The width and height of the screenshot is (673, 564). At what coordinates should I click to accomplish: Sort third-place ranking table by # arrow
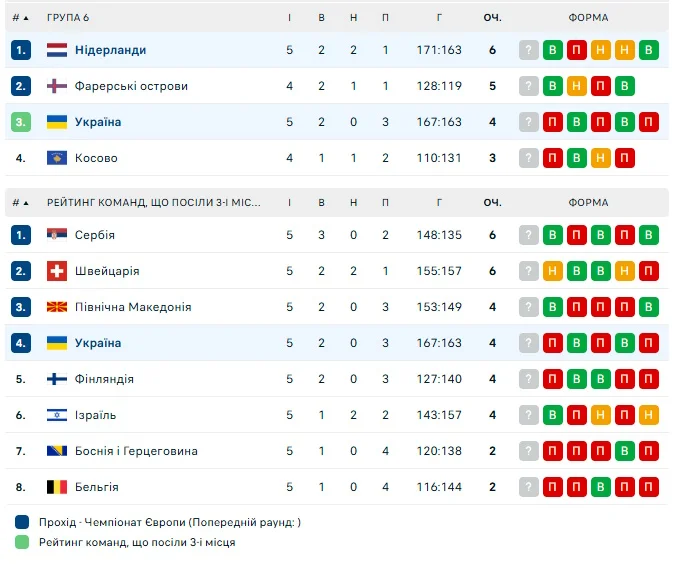(25, 203)
